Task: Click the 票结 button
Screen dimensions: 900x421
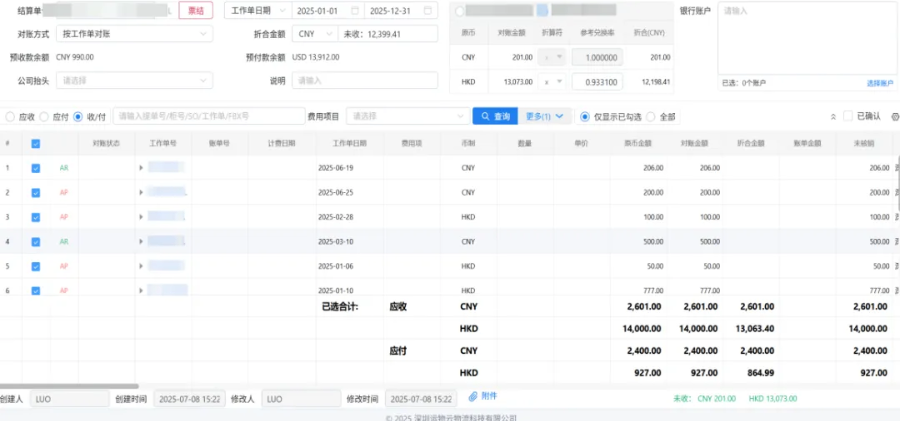Action: pyautogui.click(x=196, y=10)
